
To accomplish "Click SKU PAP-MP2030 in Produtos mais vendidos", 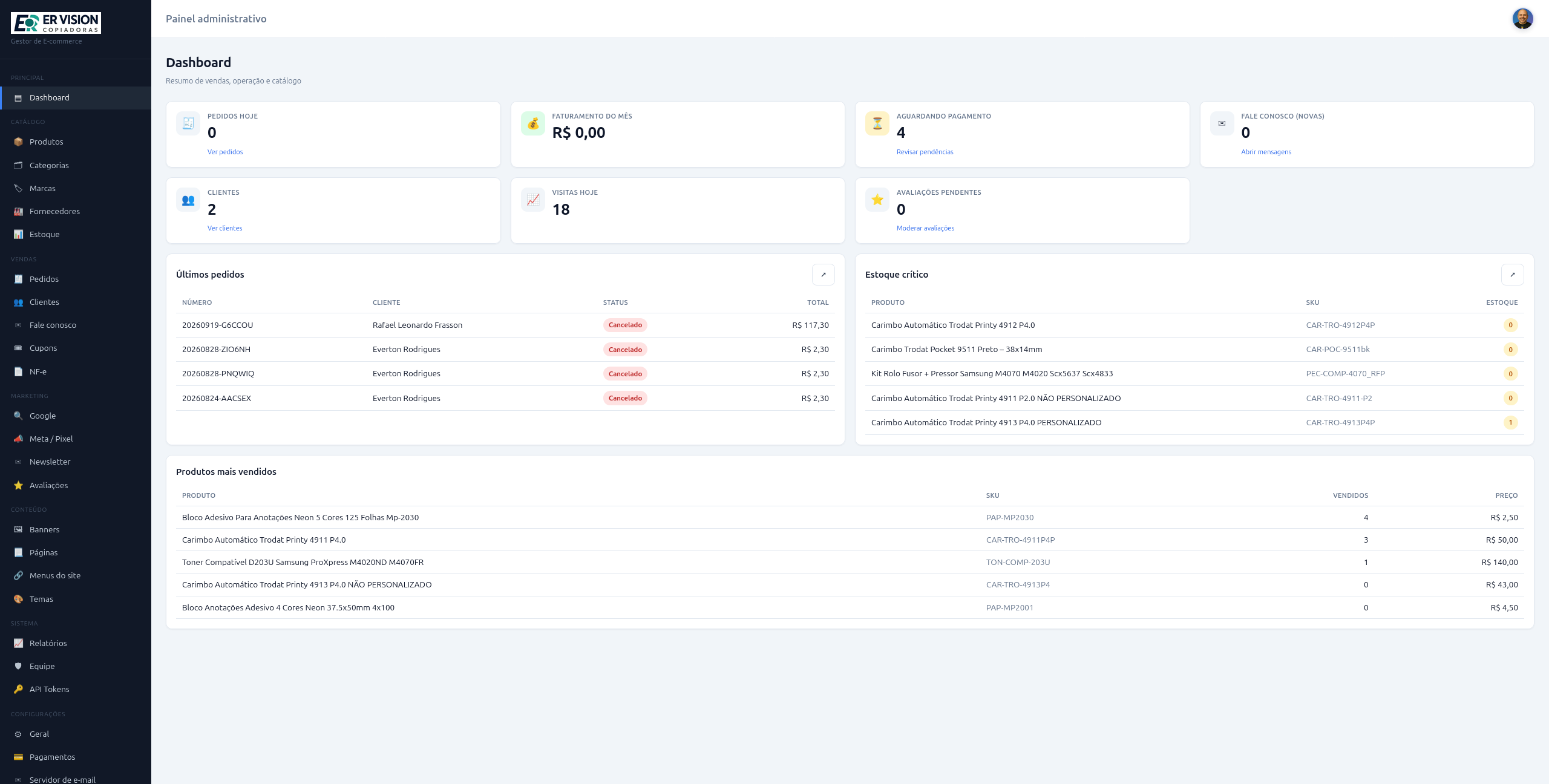I will click(1010, 518).
